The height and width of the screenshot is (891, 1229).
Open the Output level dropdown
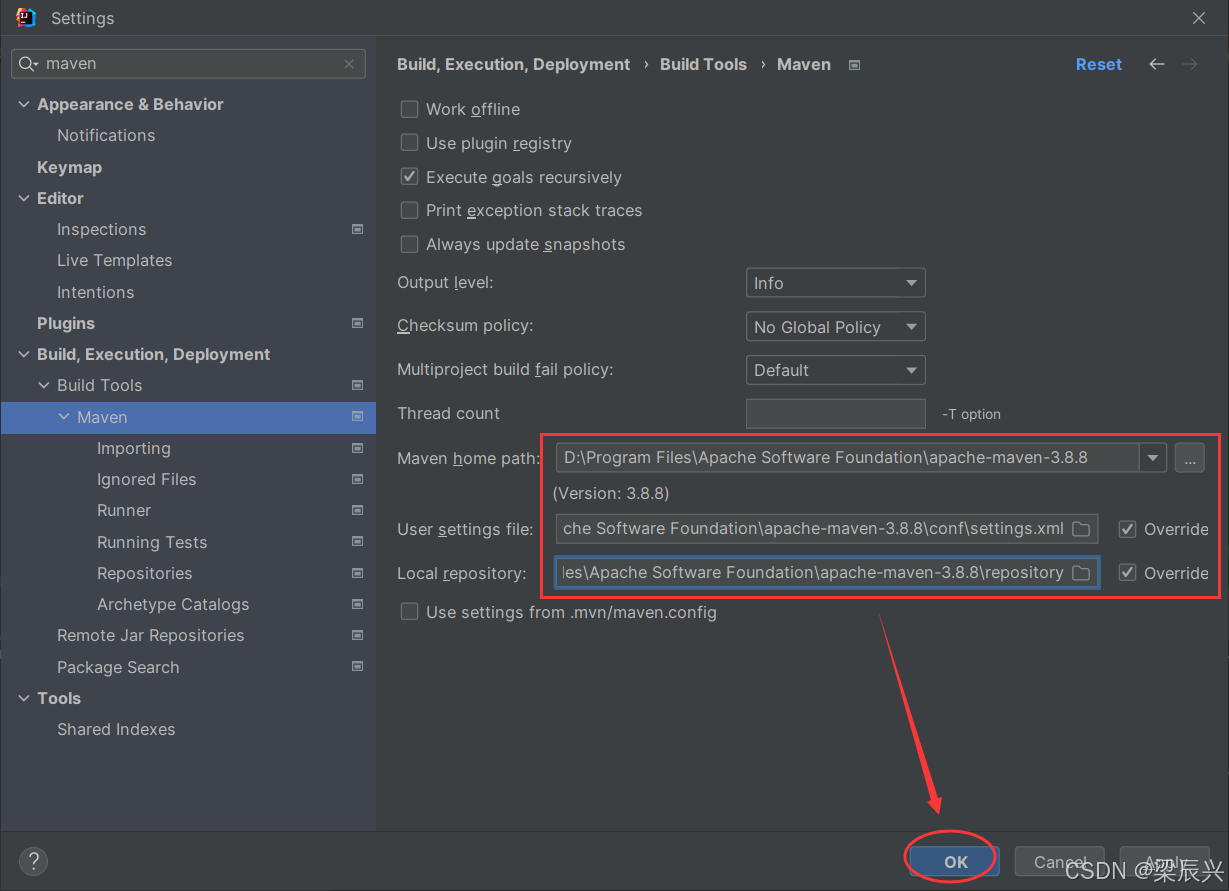coord(835,283)
